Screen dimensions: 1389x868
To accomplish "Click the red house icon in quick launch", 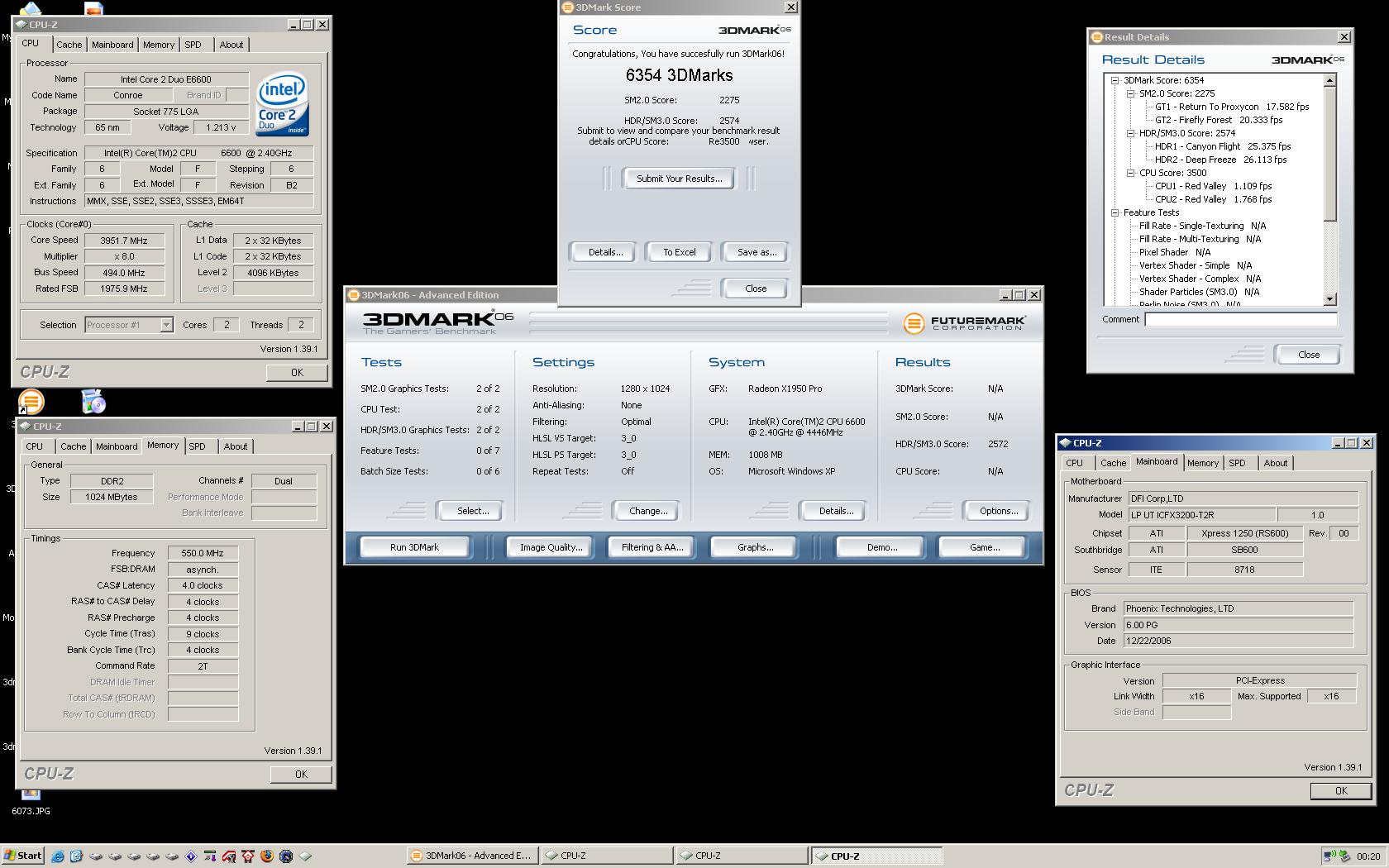I will (248, 856).
